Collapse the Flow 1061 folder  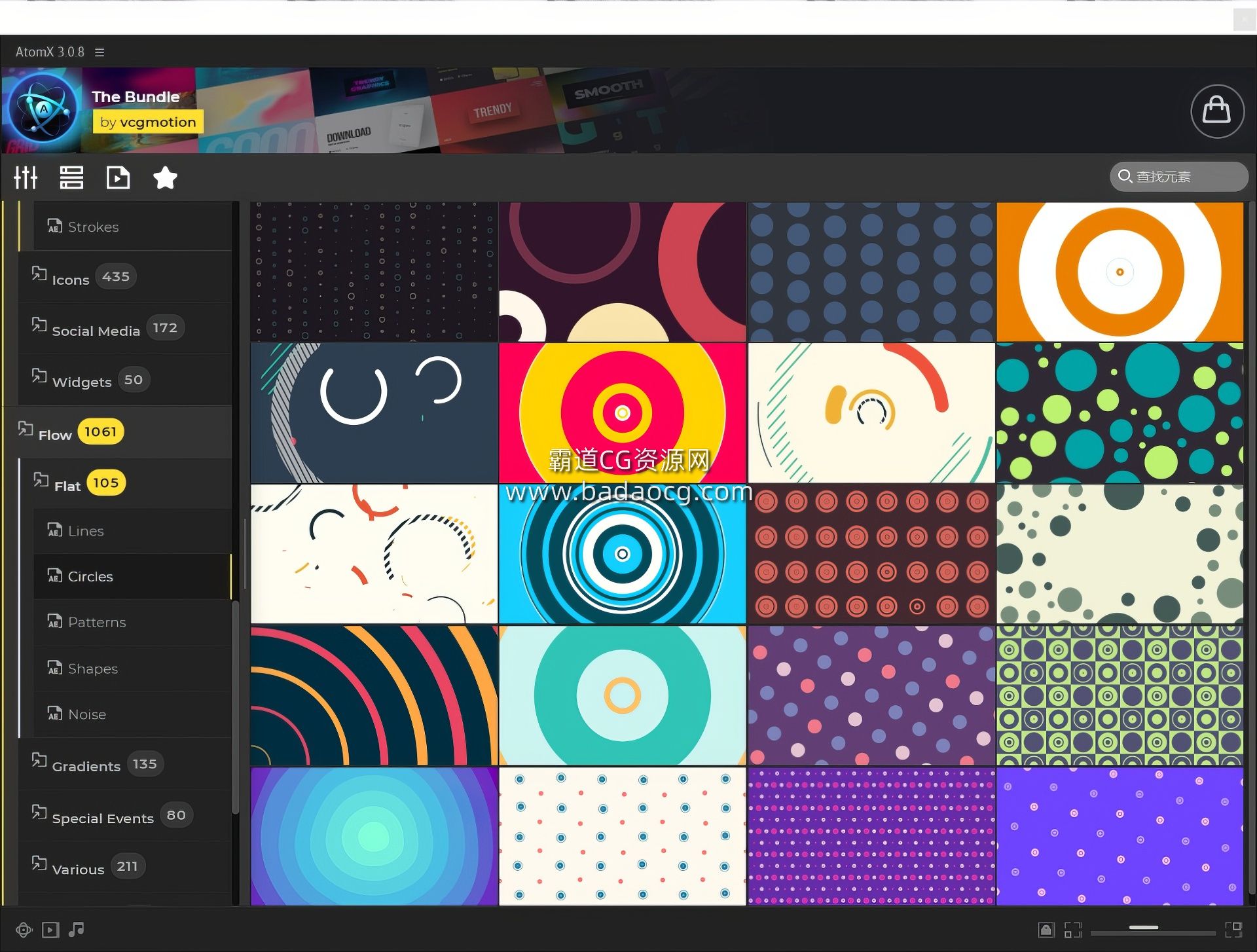(x=118, y=432)
